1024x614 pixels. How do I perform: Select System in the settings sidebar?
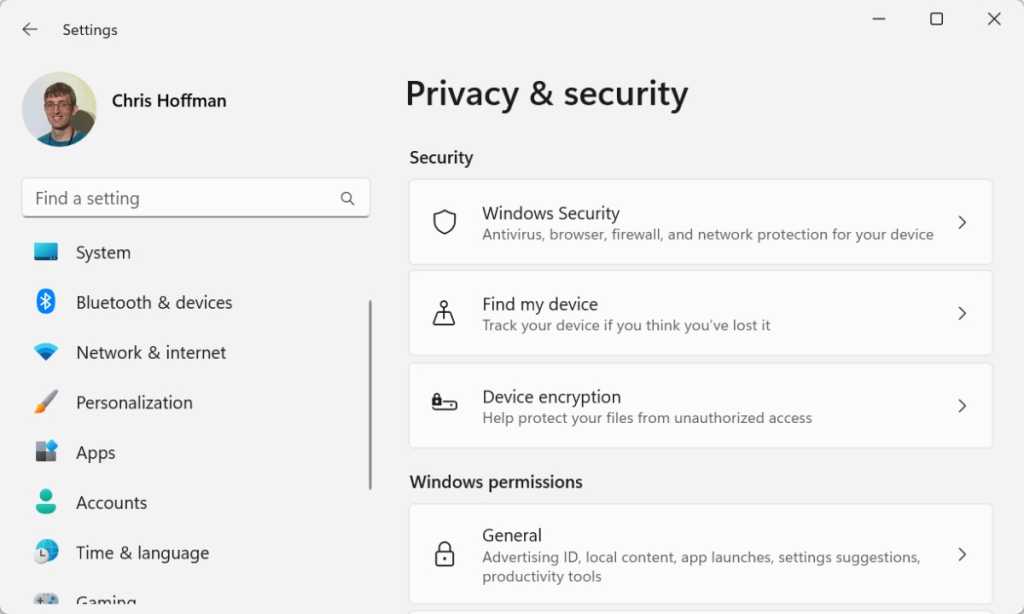coord(45,252)
